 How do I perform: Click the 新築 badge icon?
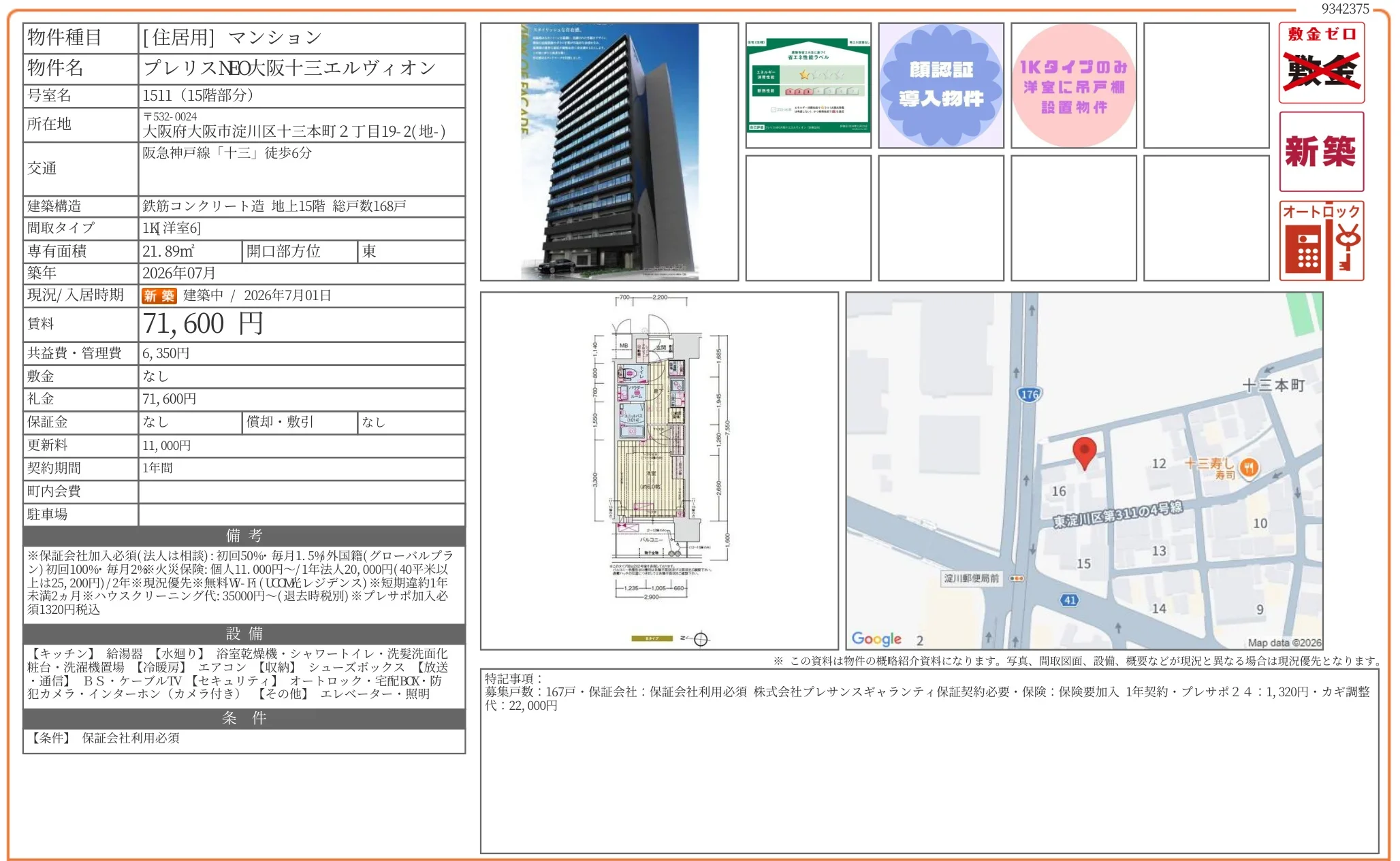coord(1321,151)
